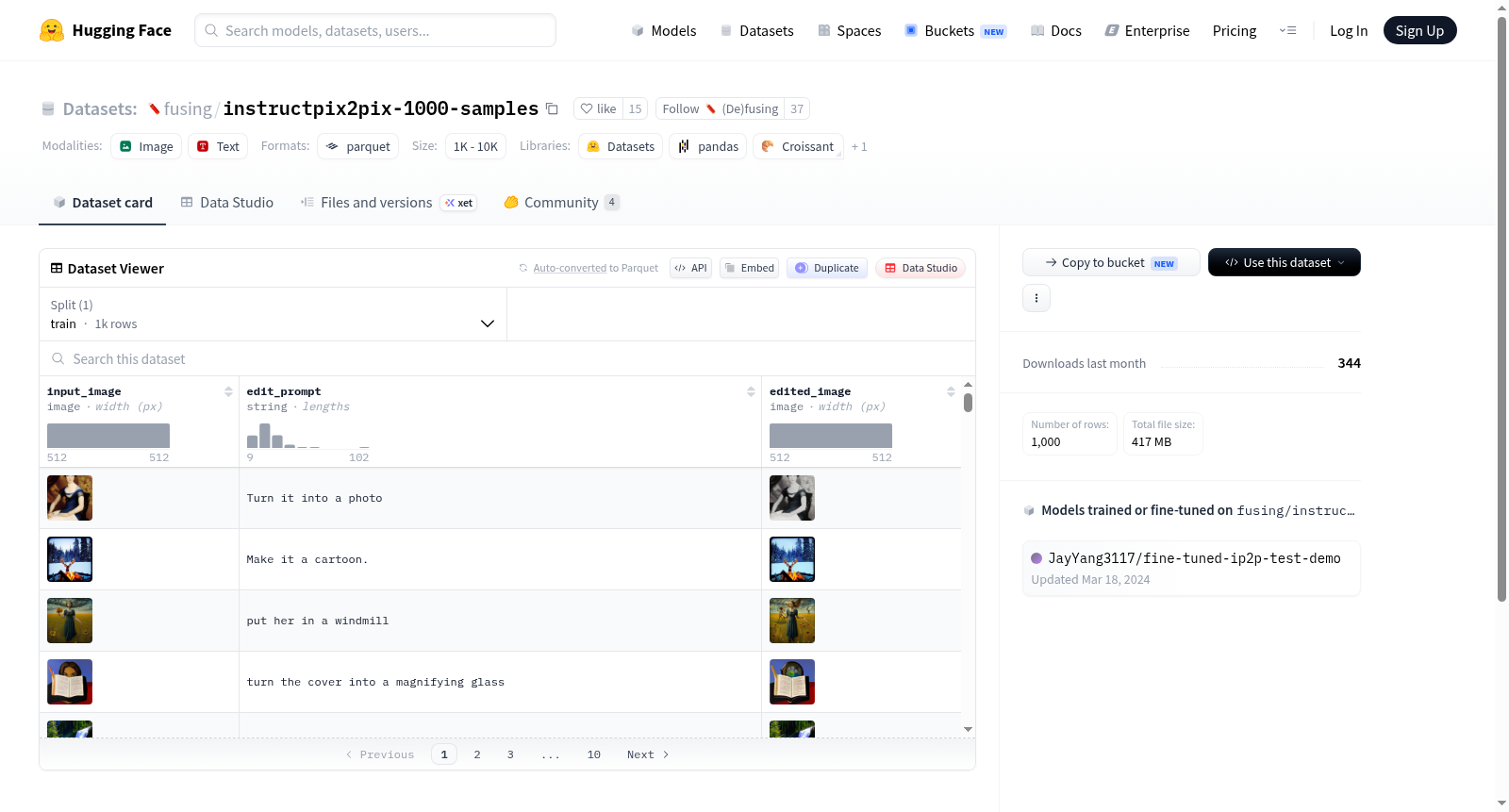Click the follower count 37
Viewport: 1509px width, 812px height.
pos(797,108)
